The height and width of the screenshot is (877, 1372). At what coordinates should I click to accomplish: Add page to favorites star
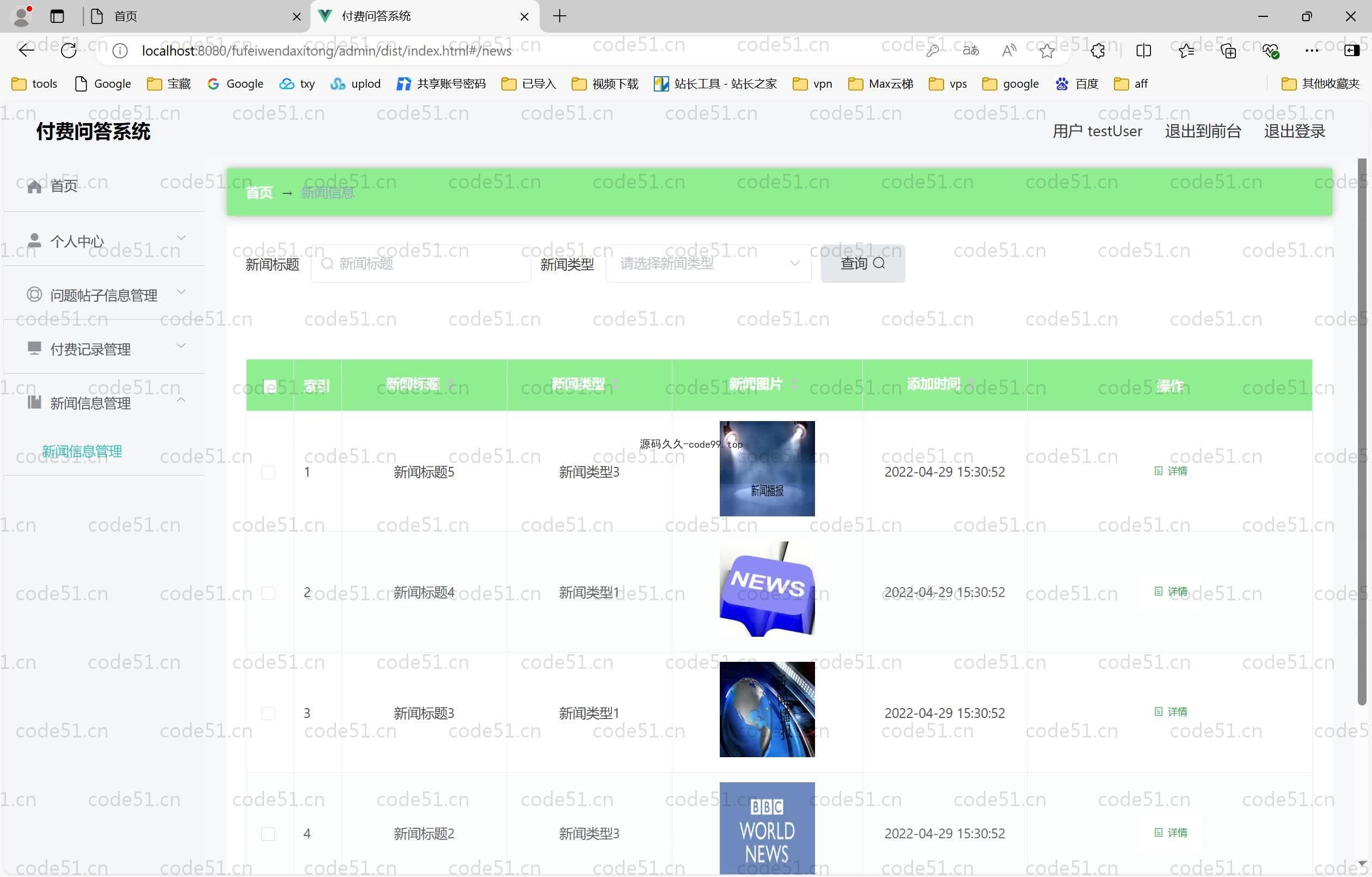[1046, 51]
